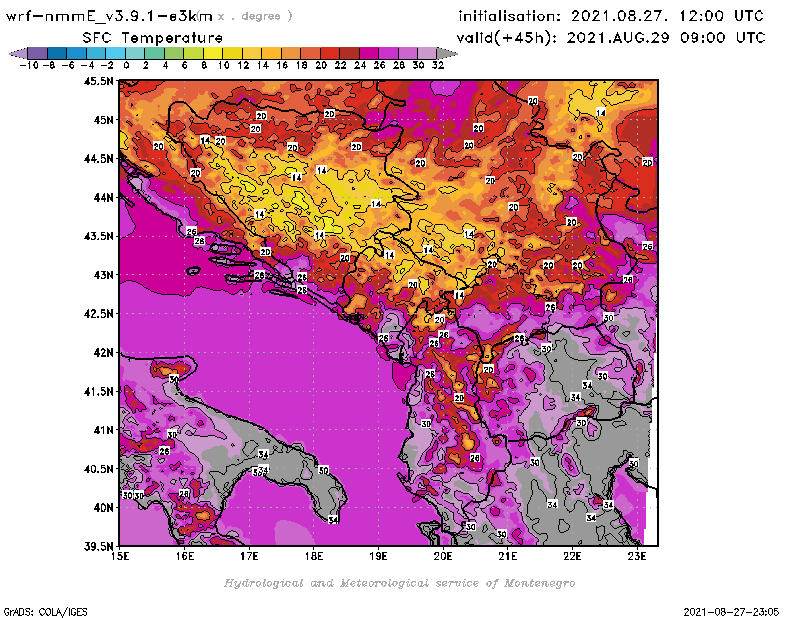Select the legend swatch between -4 and -2
This screenshot has width=800, height=618.
(x=96, y=53)
